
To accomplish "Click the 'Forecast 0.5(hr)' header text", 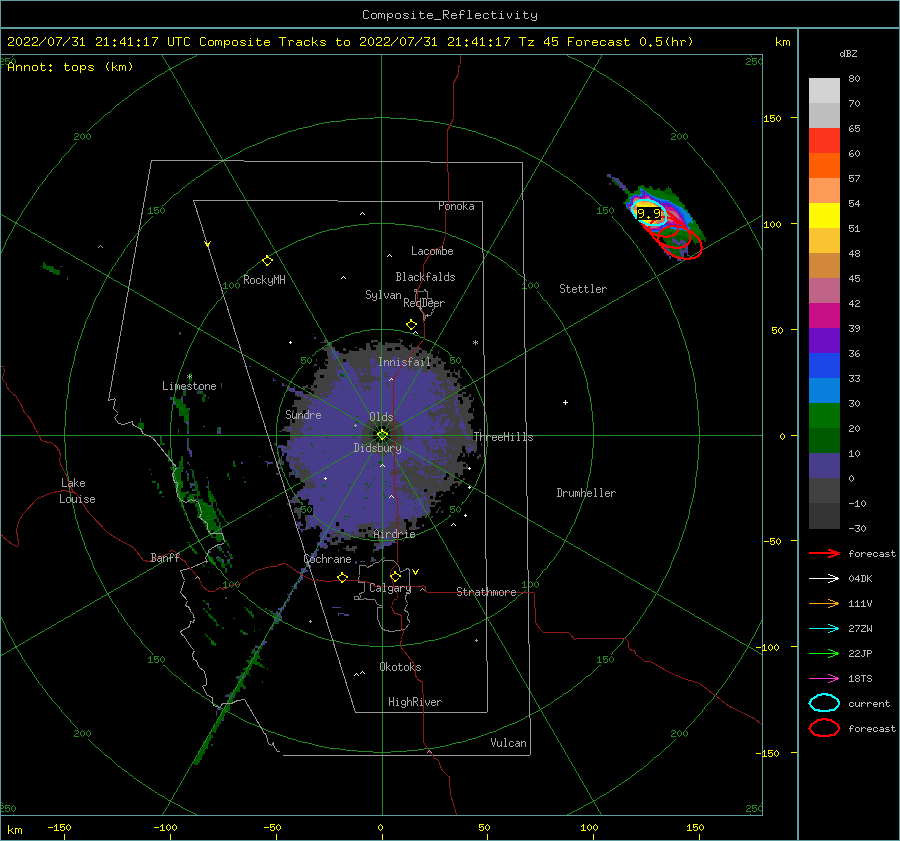I will point(630,42).
